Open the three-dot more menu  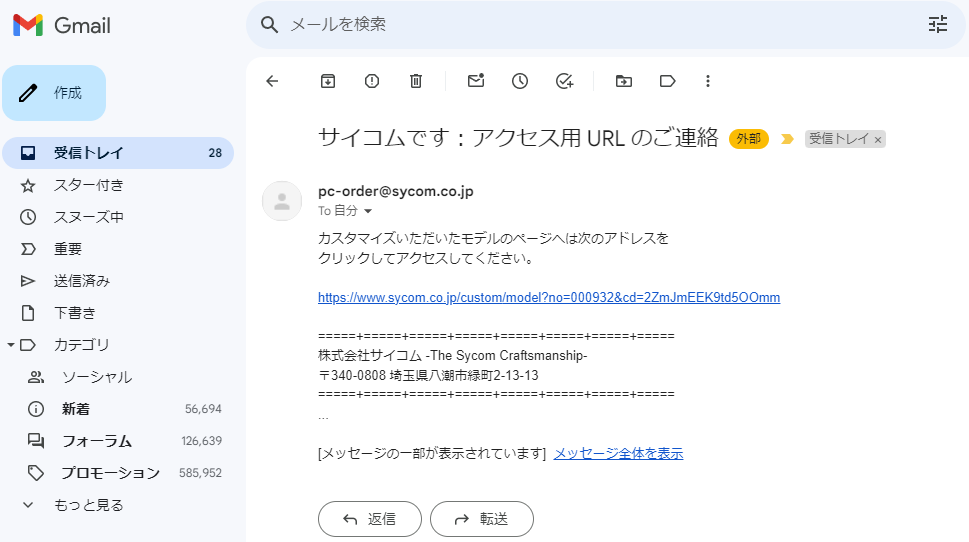coord(708,81)
